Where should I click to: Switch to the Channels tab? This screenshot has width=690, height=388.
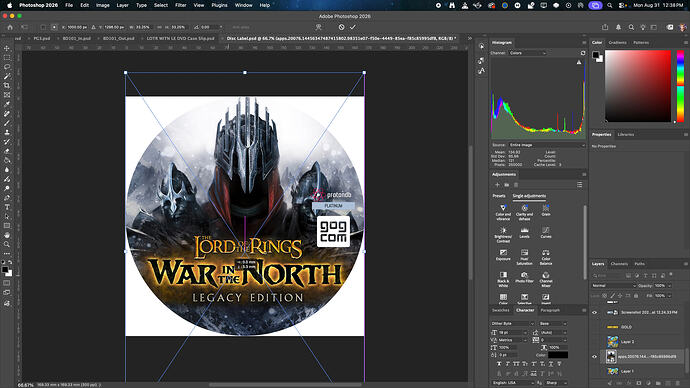619,264
